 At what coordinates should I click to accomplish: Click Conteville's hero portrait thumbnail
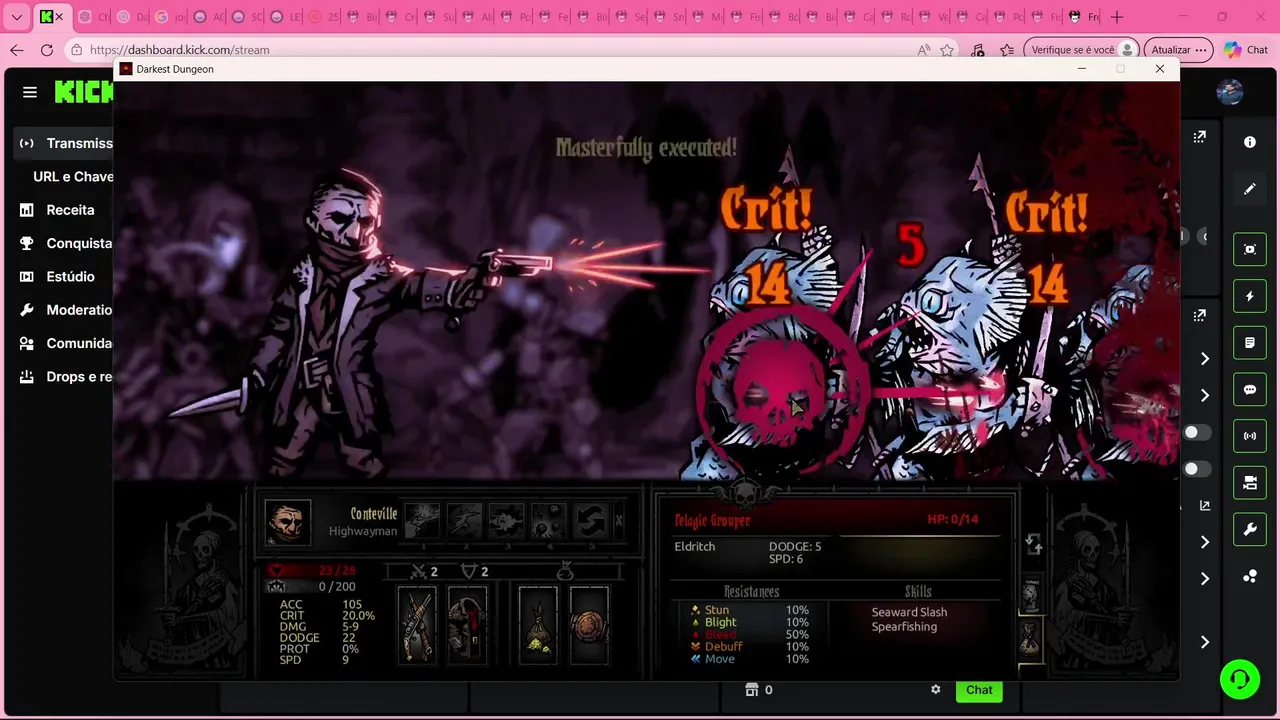click(x=287, y=522)
